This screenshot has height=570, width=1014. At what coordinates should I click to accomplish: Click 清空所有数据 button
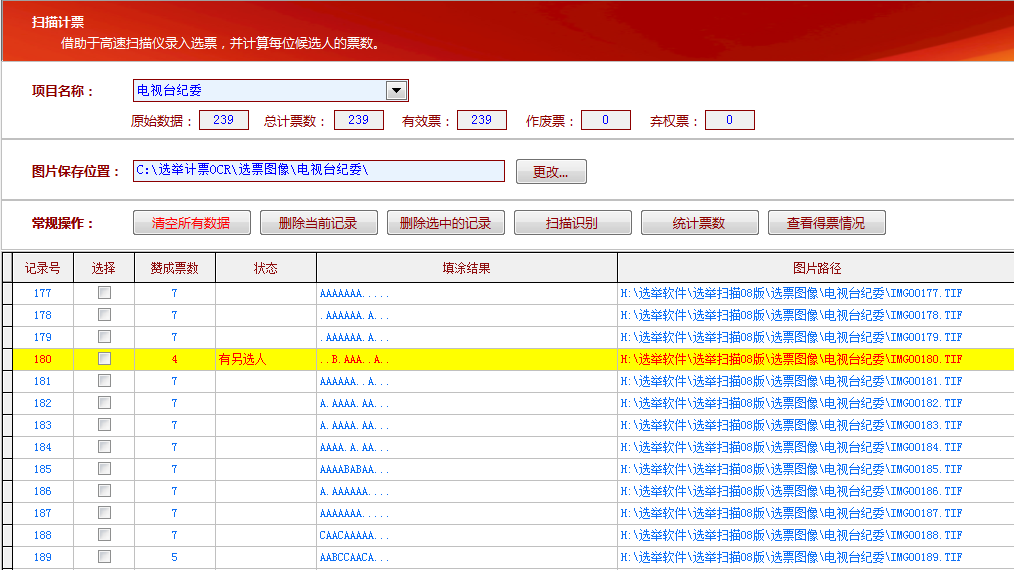190,223
